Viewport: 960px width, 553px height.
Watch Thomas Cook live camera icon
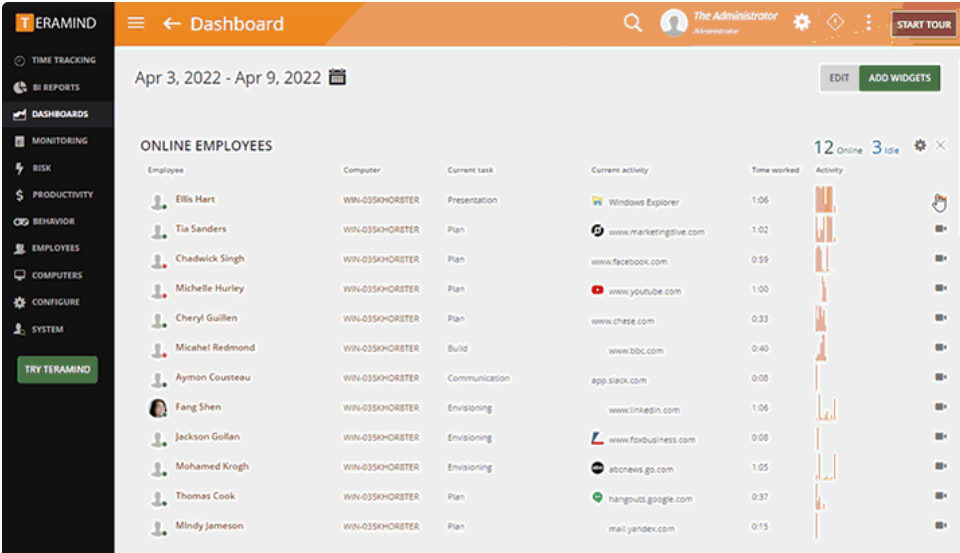tap(940, 495)
